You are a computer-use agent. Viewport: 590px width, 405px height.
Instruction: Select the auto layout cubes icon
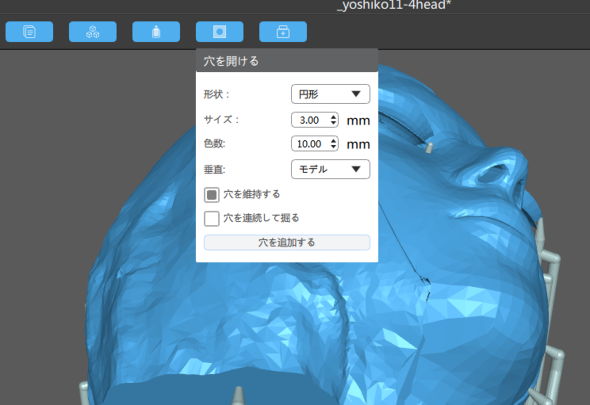[x=93, y=32]
